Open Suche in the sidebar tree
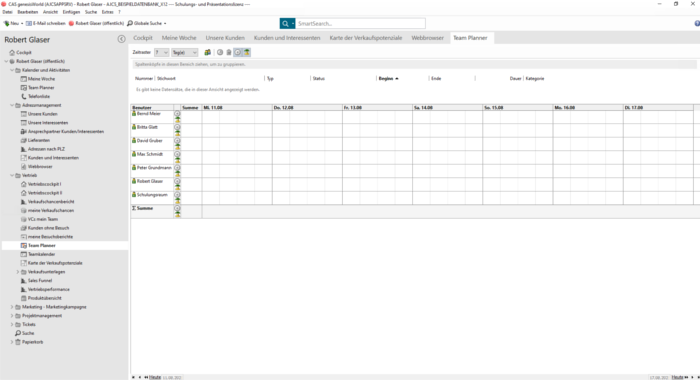Image resolution: width=700 pixels, height=380 pixels. [x=28, y=333]
